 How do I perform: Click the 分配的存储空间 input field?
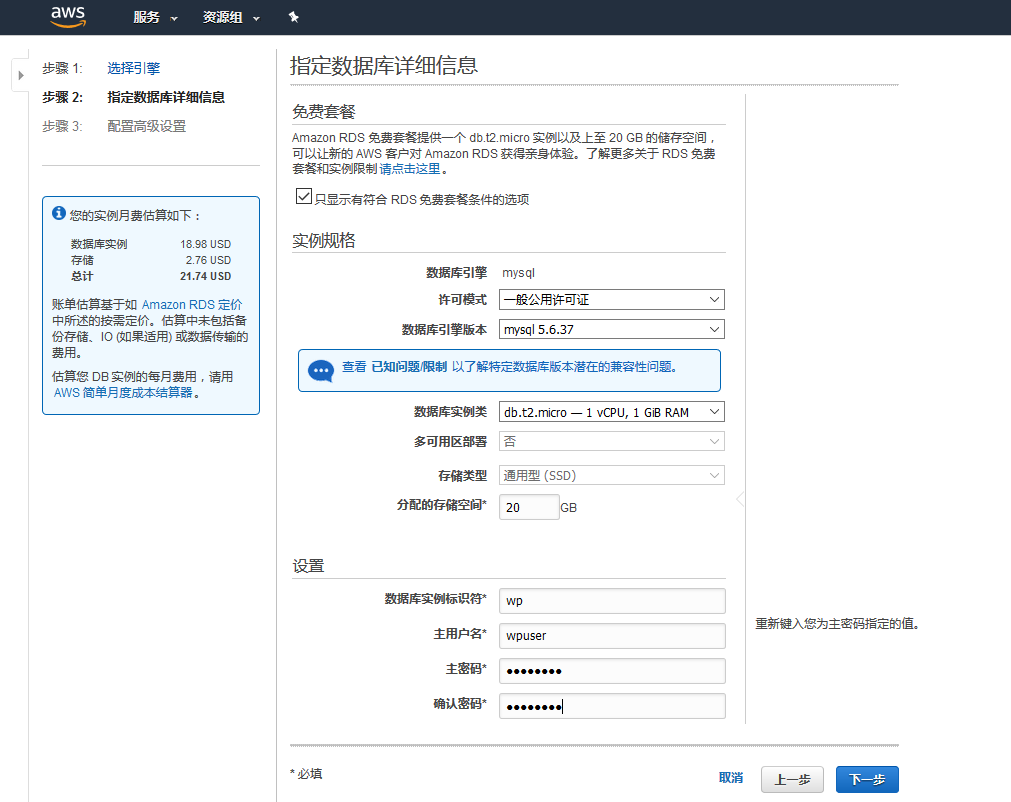pyautogui.click(x=529, y=507)
